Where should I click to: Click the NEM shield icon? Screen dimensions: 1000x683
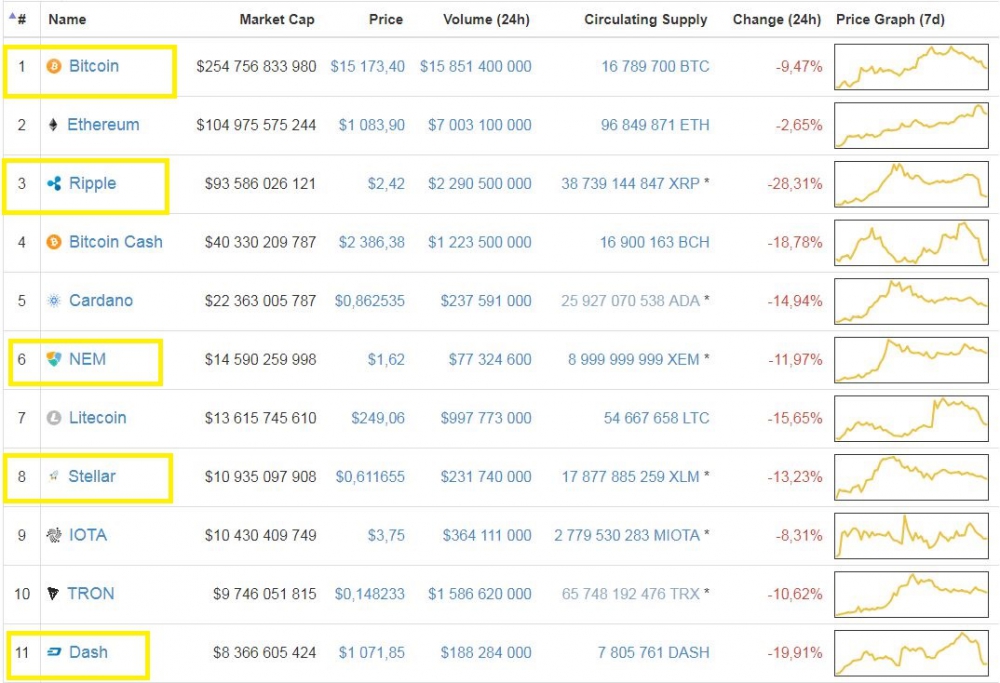54,359
